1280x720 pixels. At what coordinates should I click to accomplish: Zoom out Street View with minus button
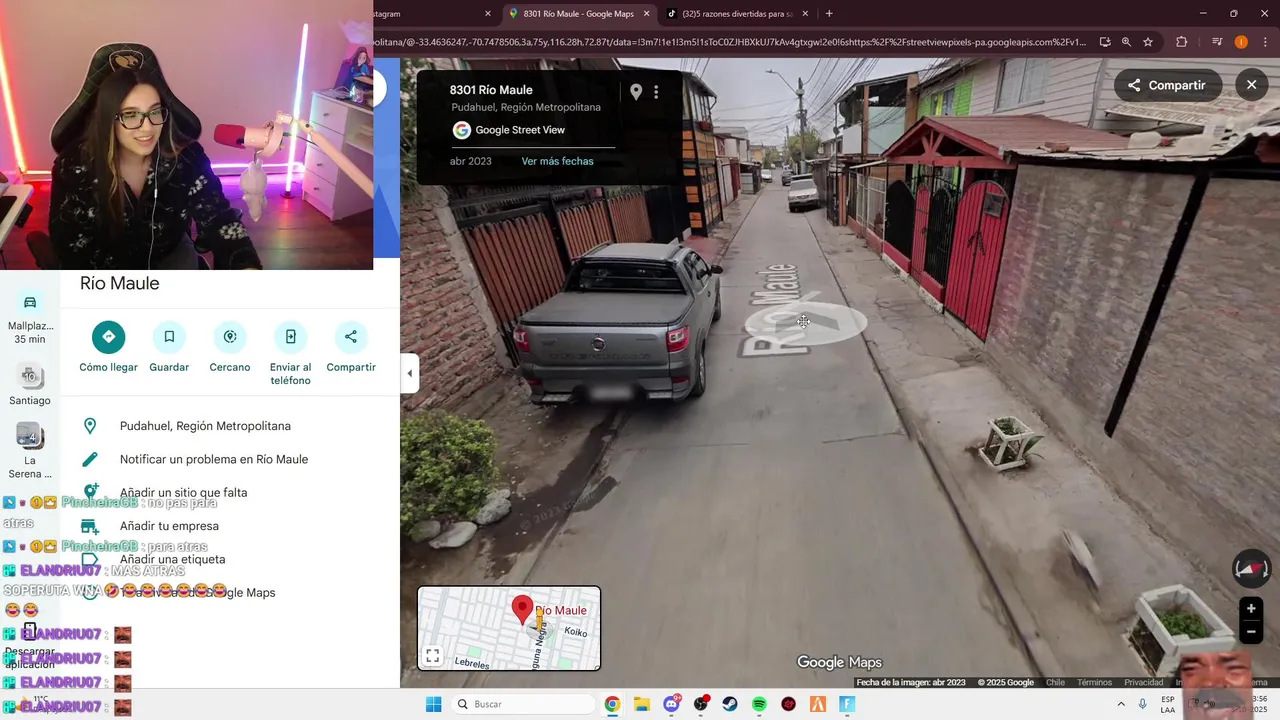[1251, 631]
